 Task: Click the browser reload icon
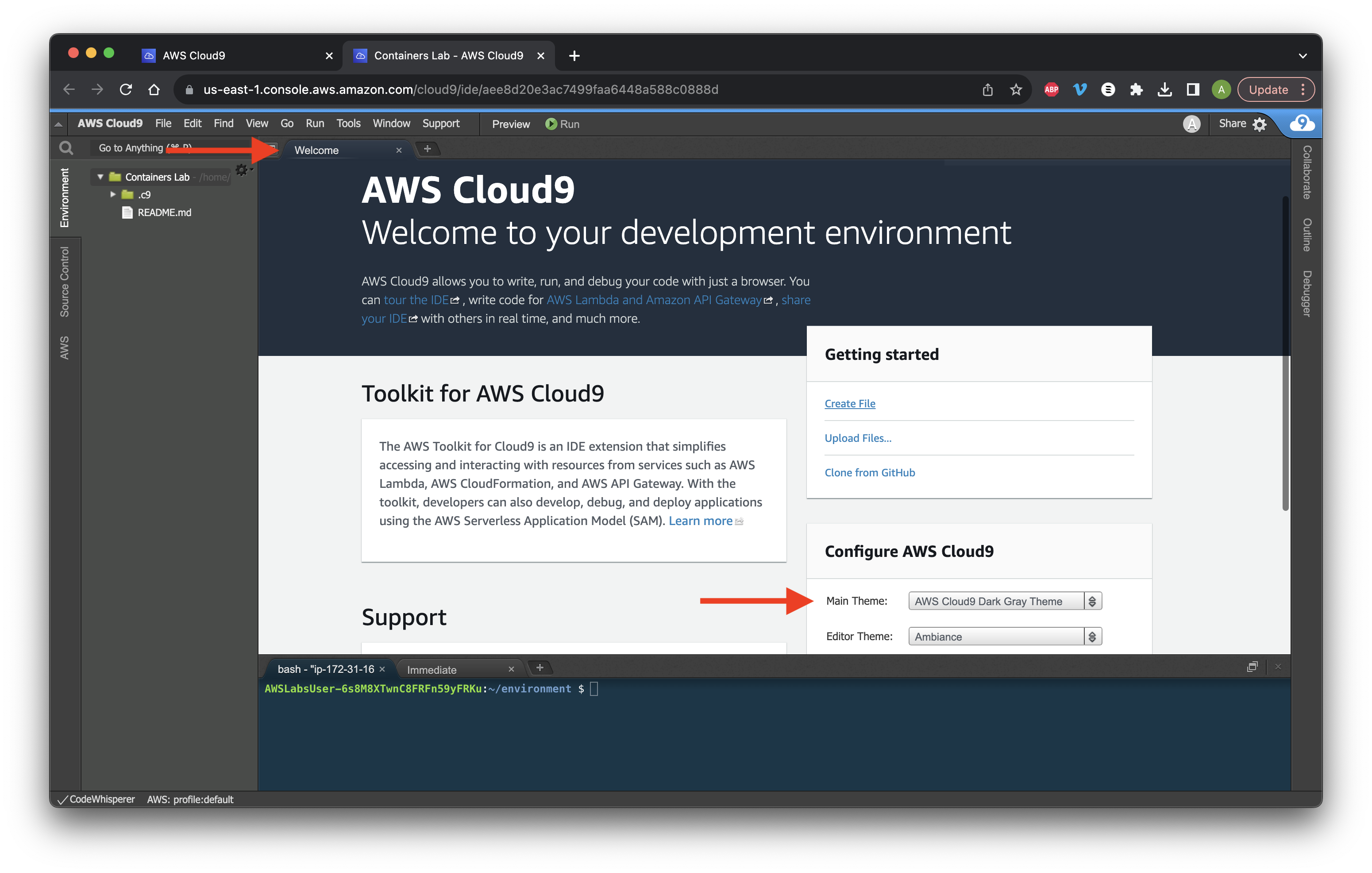126,89
